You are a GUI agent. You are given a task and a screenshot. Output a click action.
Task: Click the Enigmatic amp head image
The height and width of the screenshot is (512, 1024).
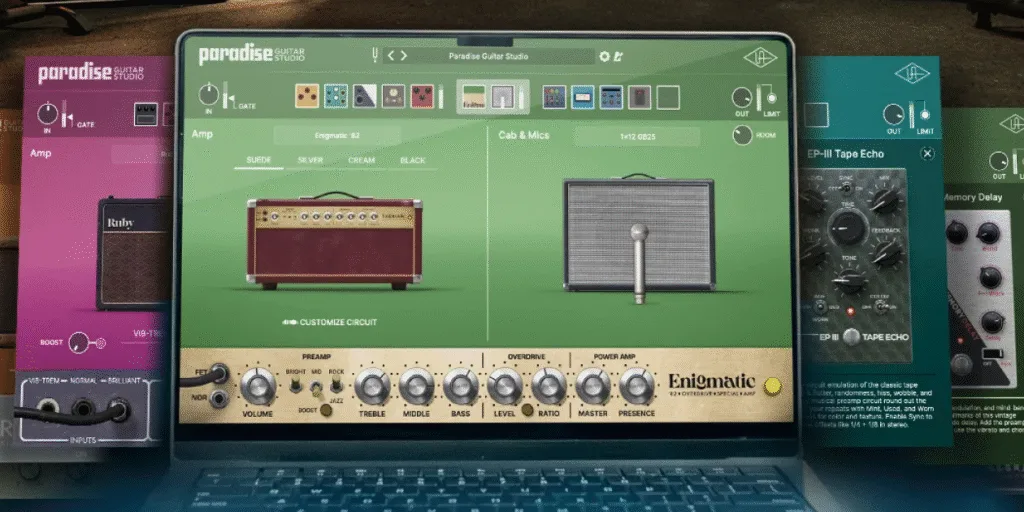334,240
